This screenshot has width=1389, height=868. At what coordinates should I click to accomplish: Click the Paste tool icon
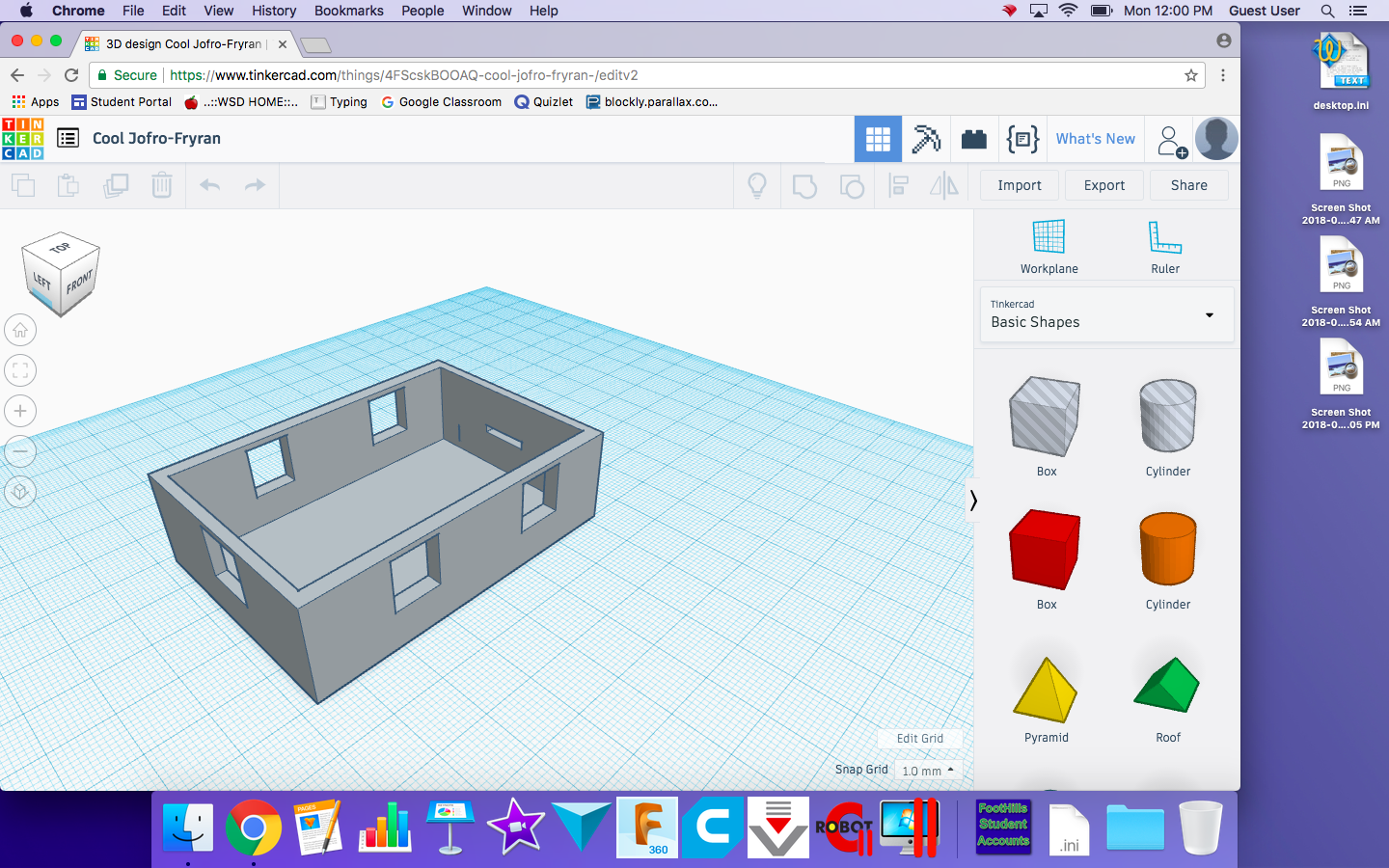(x=68, y=185)
